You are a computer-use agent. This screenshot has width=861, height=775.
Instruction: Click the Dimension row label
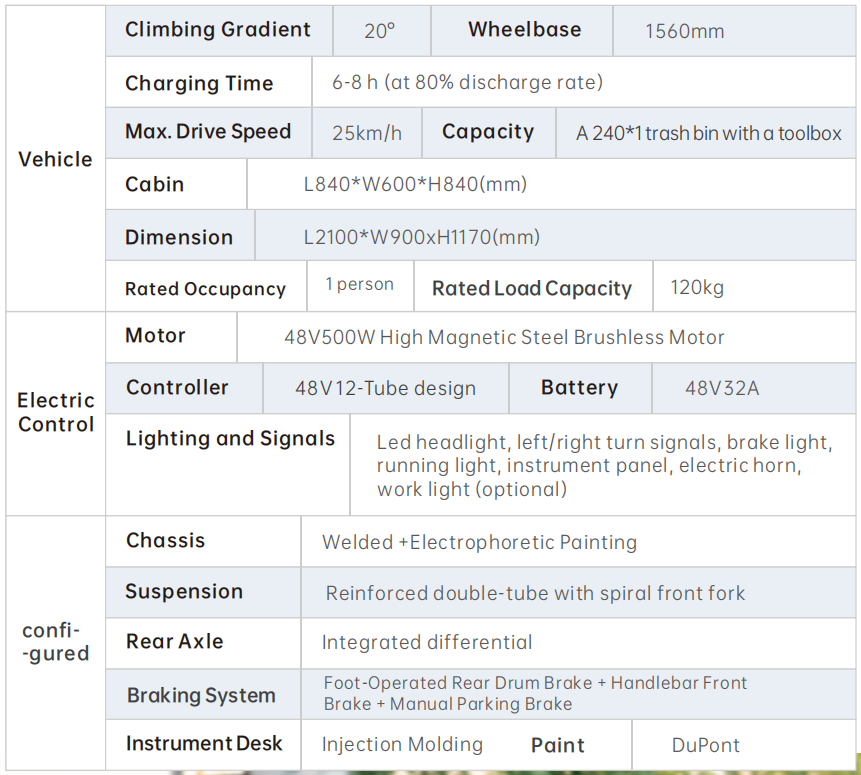[179, 237]
